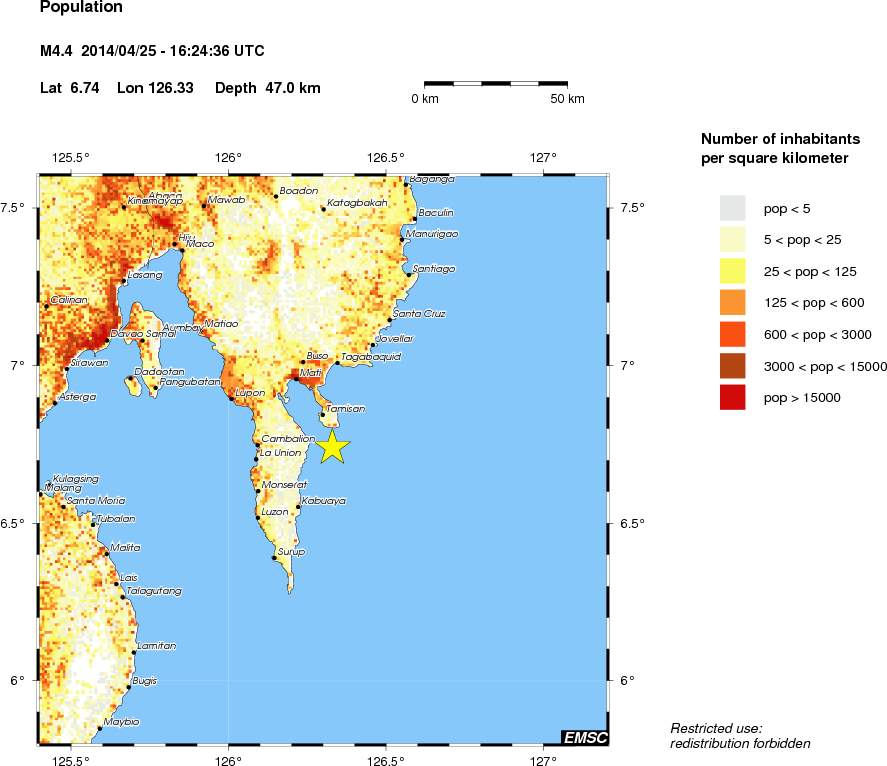Choose the '125 < pop < 600' orange swatch

tap(733, 302)
